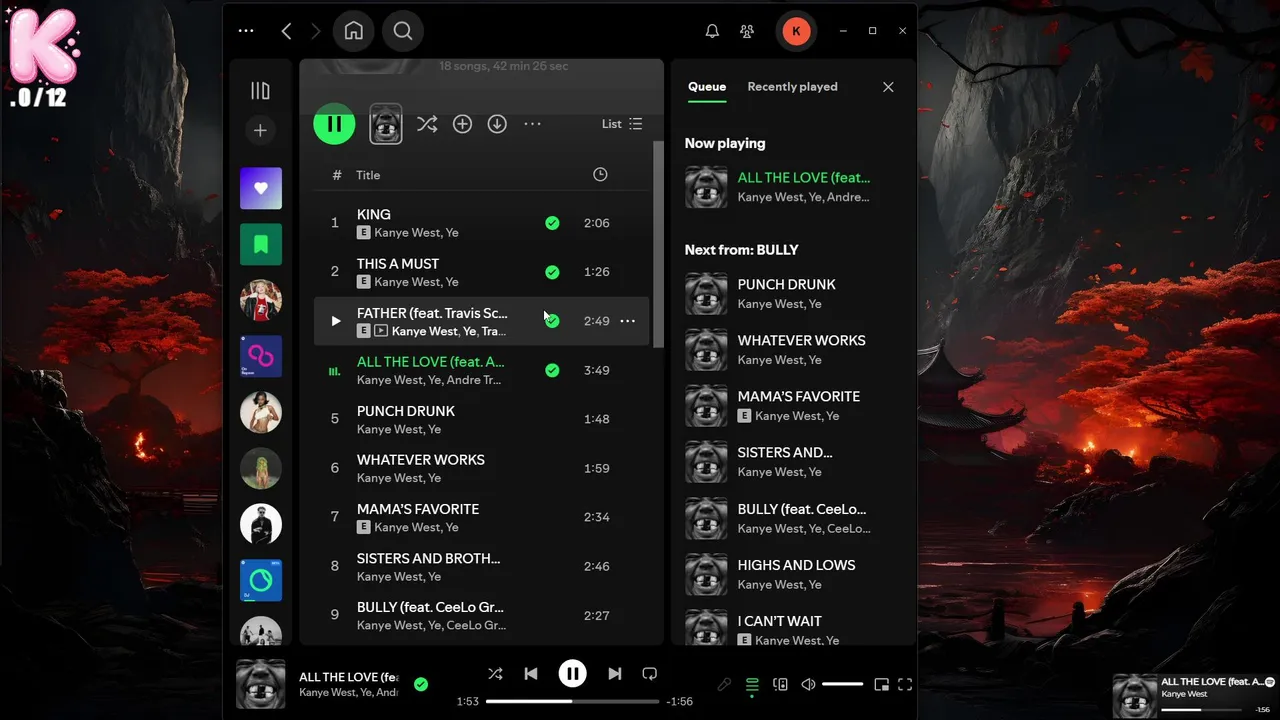The image size is (1280, 720).
Task: Open the List view dropdown
Action: (622, 124)
